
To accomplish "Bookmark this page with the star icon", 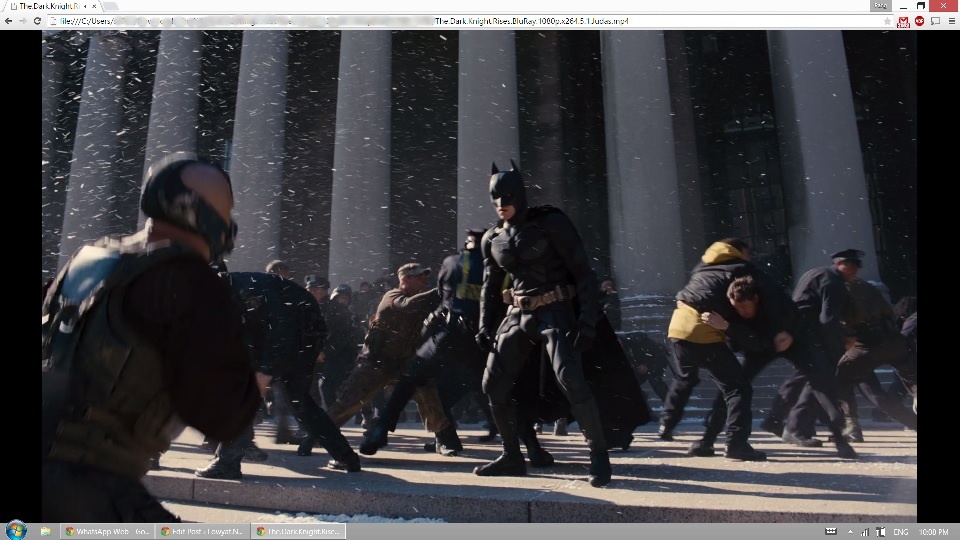I will point(887,21).
